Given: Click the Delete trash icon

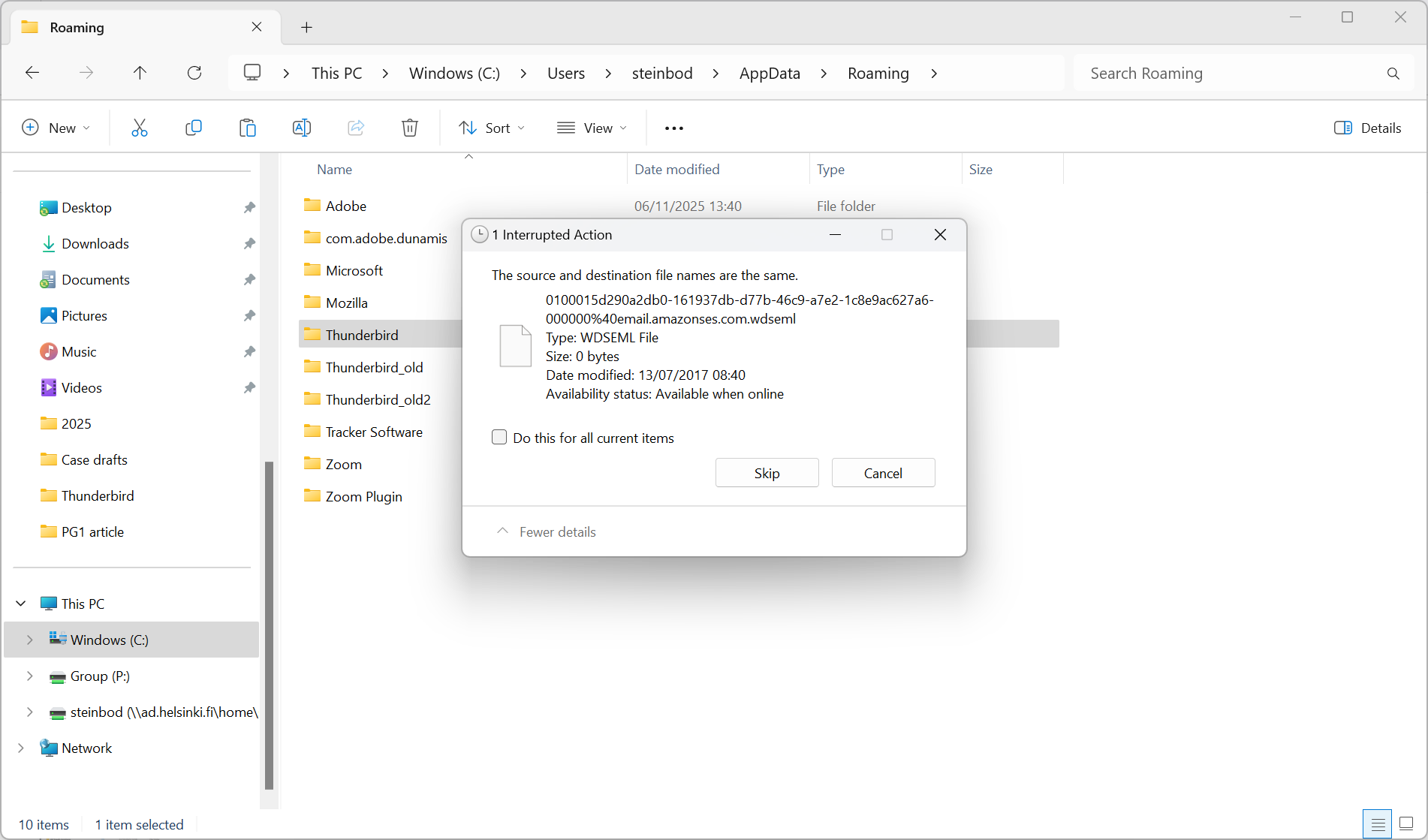Looking at the screenshot, I should click(x=410, y=128).
